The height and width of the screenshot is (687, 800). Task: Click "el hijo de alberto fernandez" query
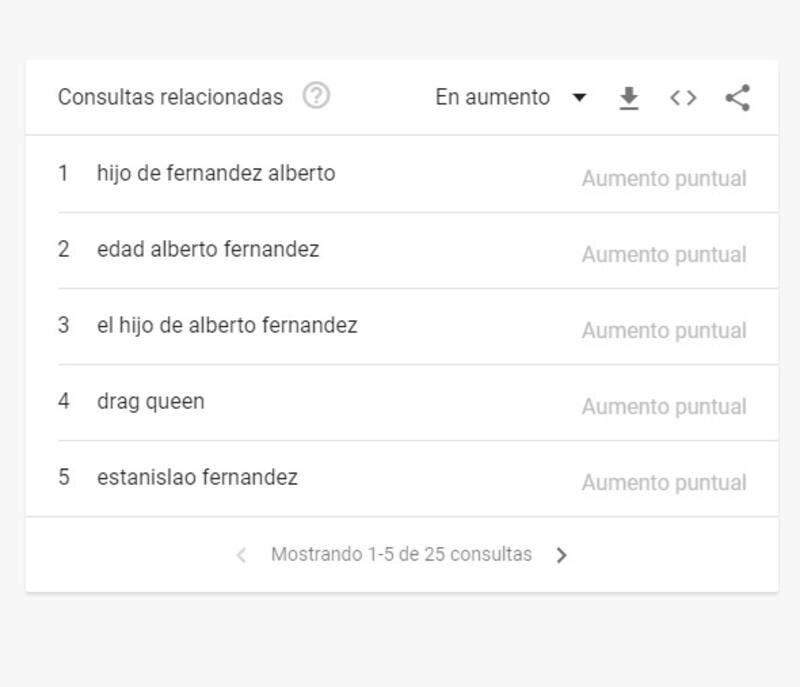227,325
